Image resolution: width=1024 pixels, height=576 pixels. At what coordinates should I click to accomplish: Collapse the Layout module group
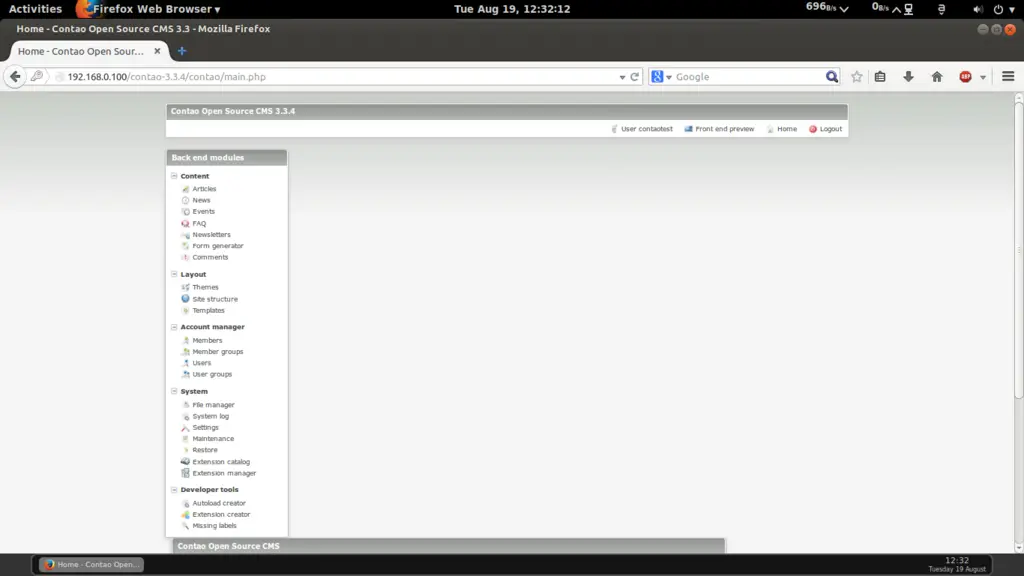point(174,274)
